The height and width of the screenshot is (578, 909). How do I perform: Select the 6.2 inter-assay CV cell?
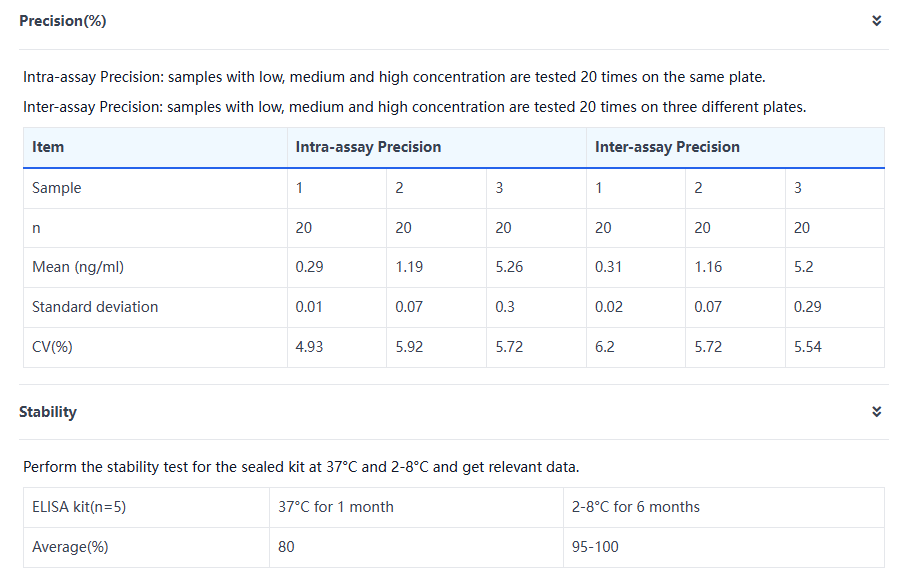(605, 347)
